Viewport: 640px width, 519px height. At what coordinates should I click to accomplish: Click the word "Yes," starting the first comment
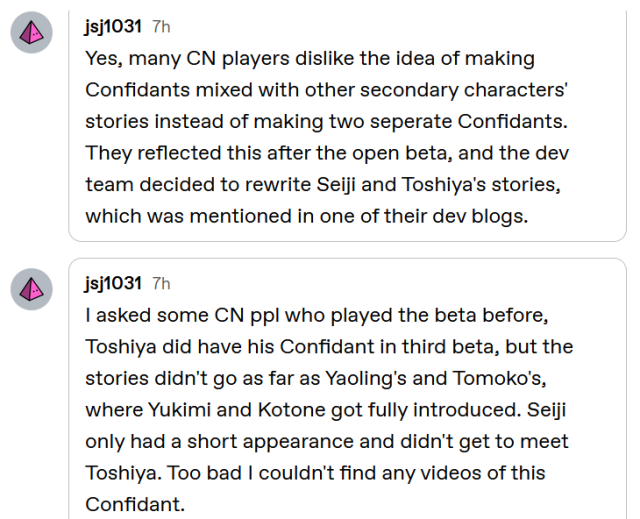(x=104, y=59)
